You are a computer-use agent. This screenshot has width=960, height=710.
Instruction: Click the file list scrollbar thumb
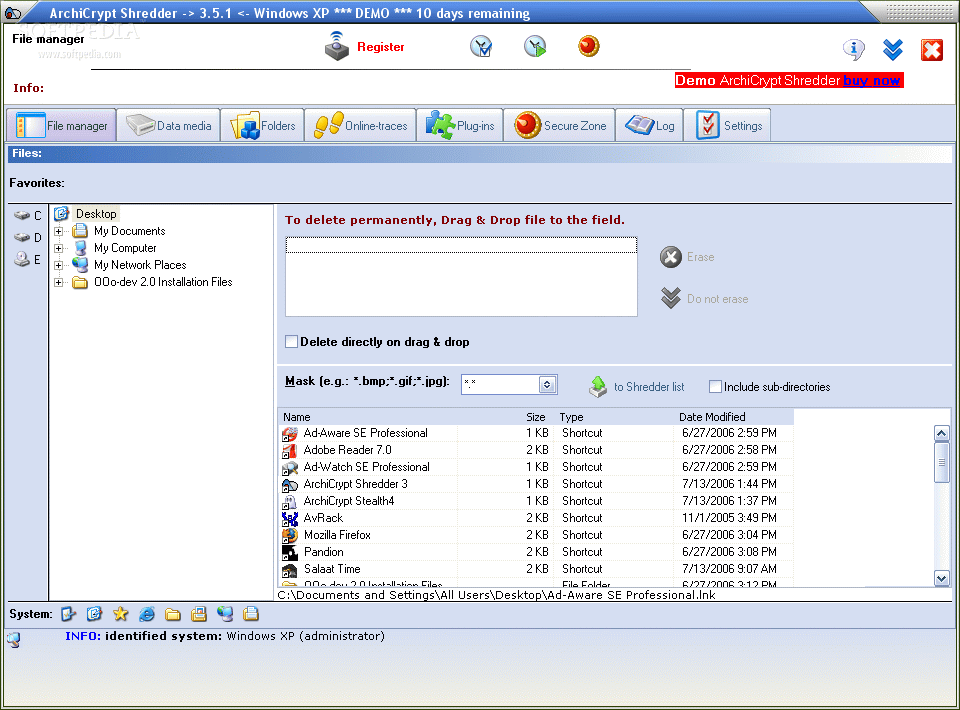942,462
